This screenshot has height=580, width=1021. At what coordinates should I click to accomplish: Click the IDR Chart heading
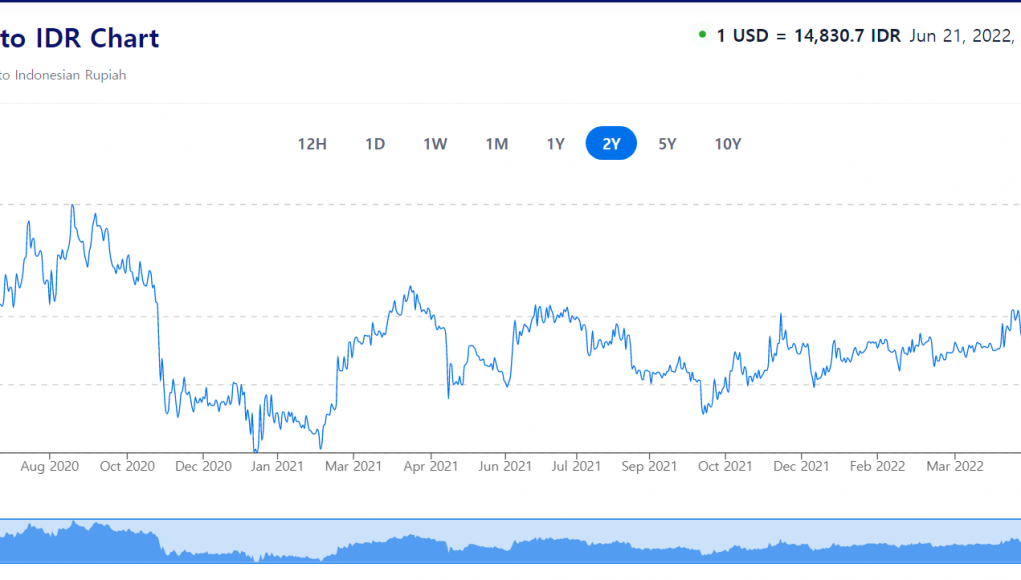pyautogui.click(x=80, y=38)
